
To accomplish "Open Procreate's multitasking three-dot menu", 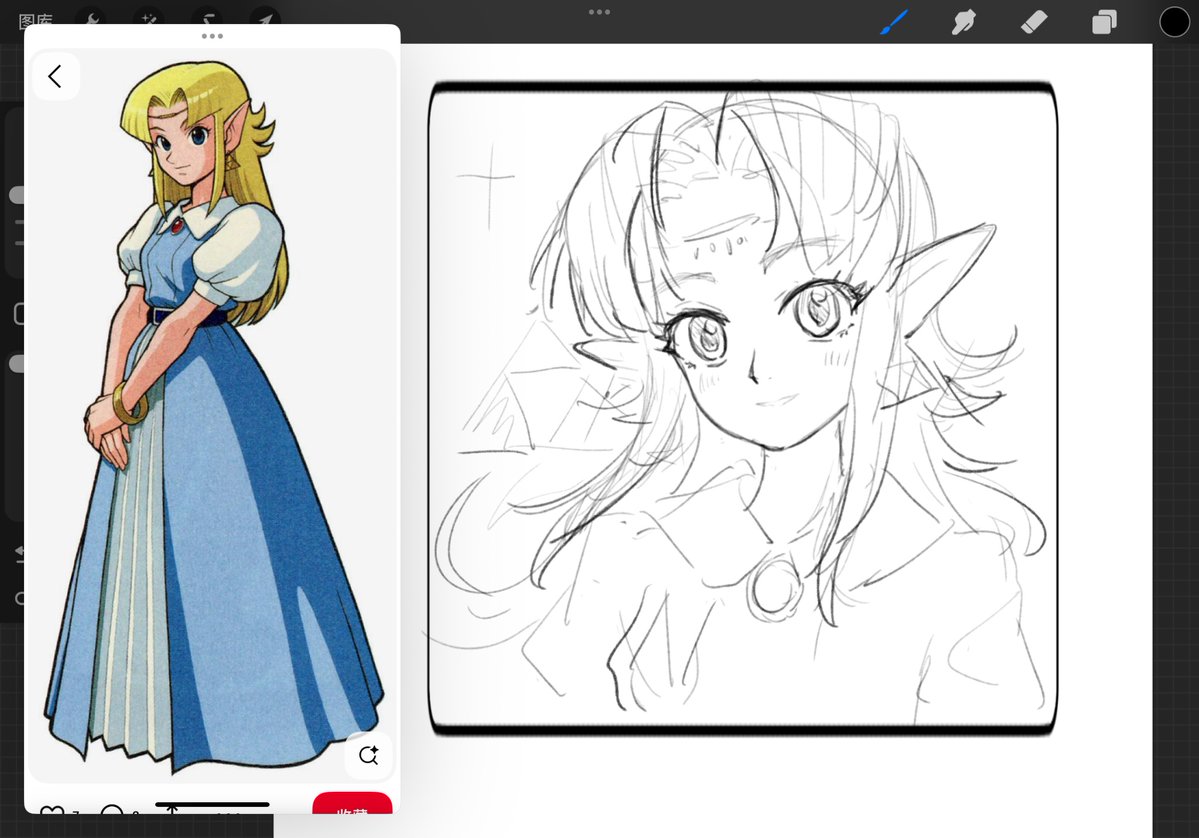I will coord(600,12).
